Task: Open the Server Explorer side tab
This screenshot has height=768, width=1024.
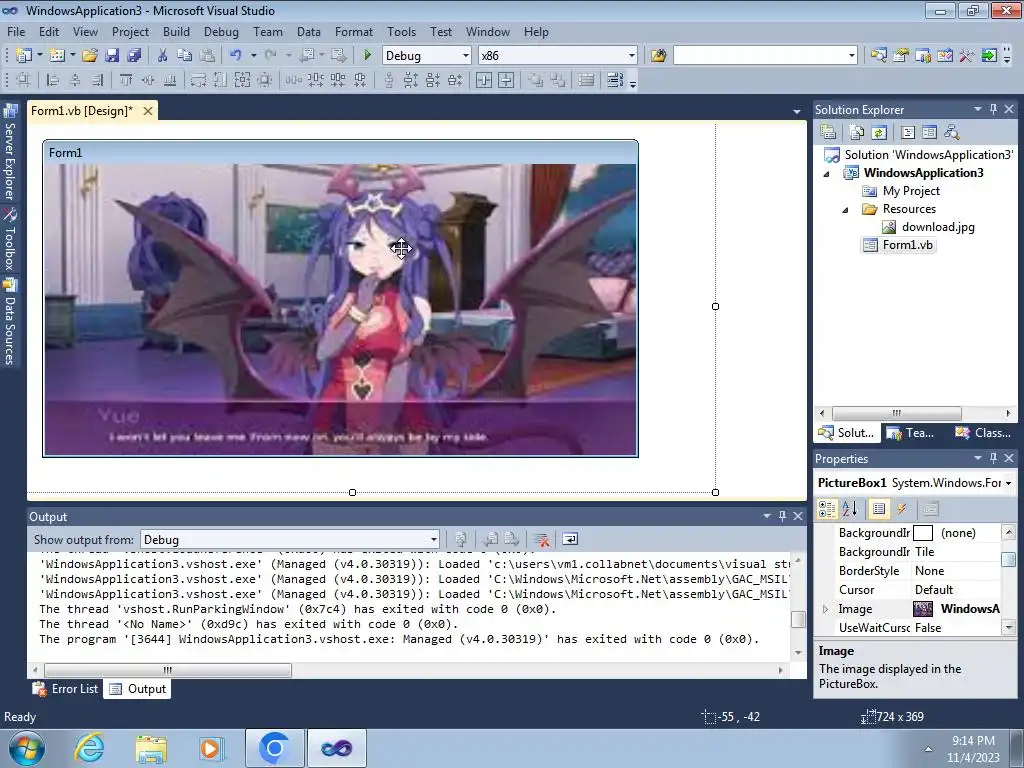Action: [10, 152]
